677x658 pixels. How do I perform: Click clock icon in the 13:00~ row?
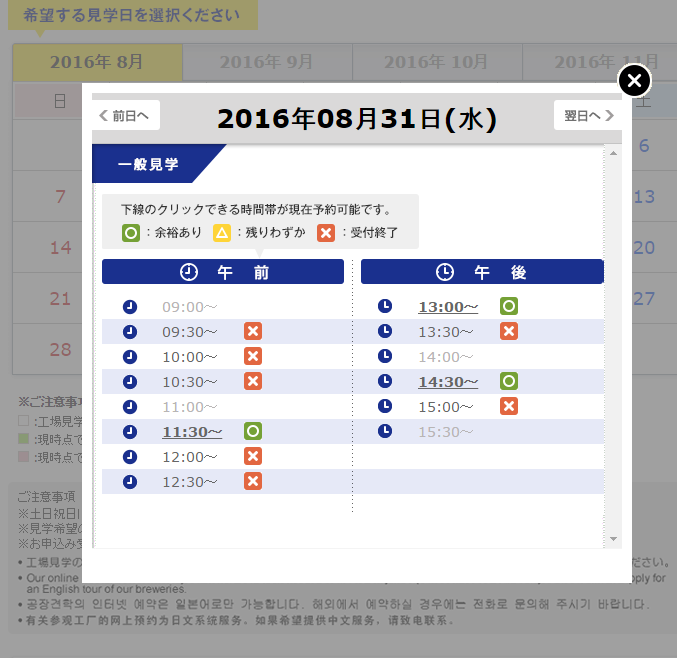[x=385, y=306]
